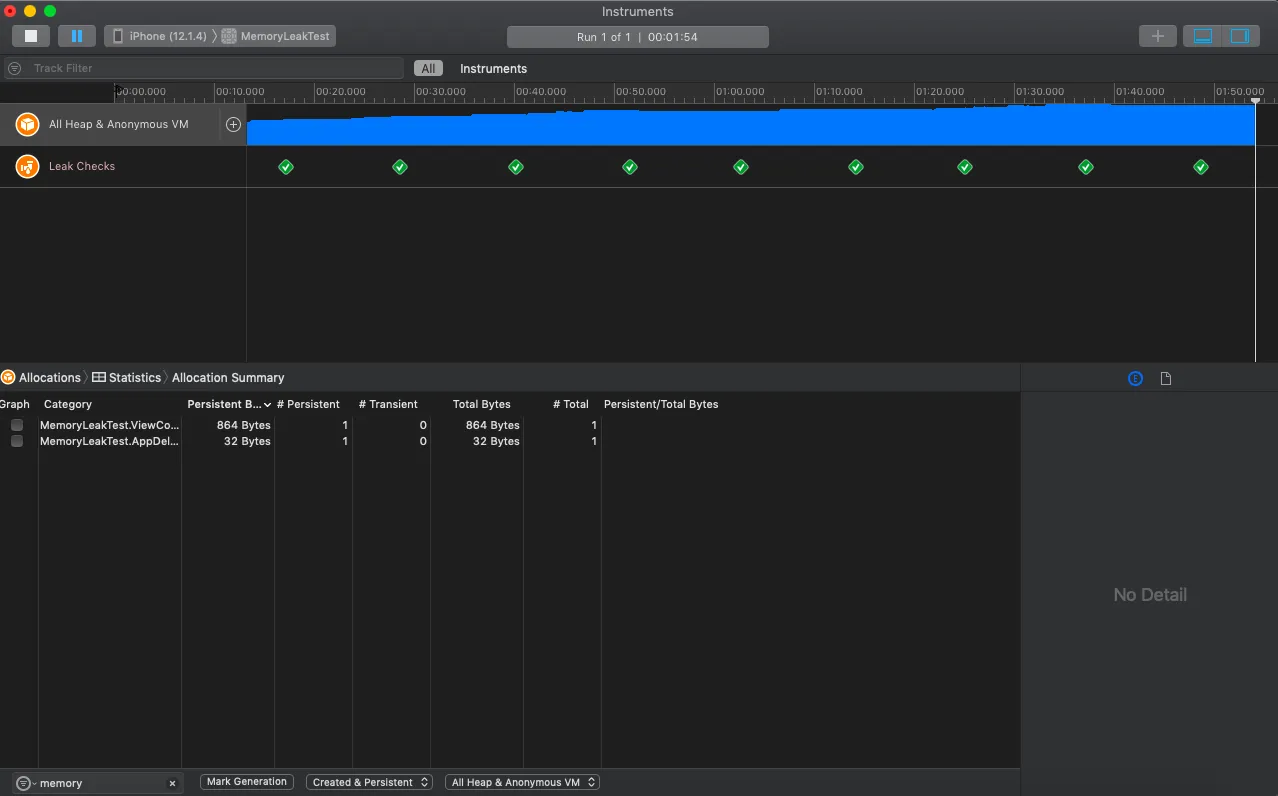Click the timeline ruler at 01:00.000
The height and width of the screenshot is (796, 1278).
click(x=740, y=91)
